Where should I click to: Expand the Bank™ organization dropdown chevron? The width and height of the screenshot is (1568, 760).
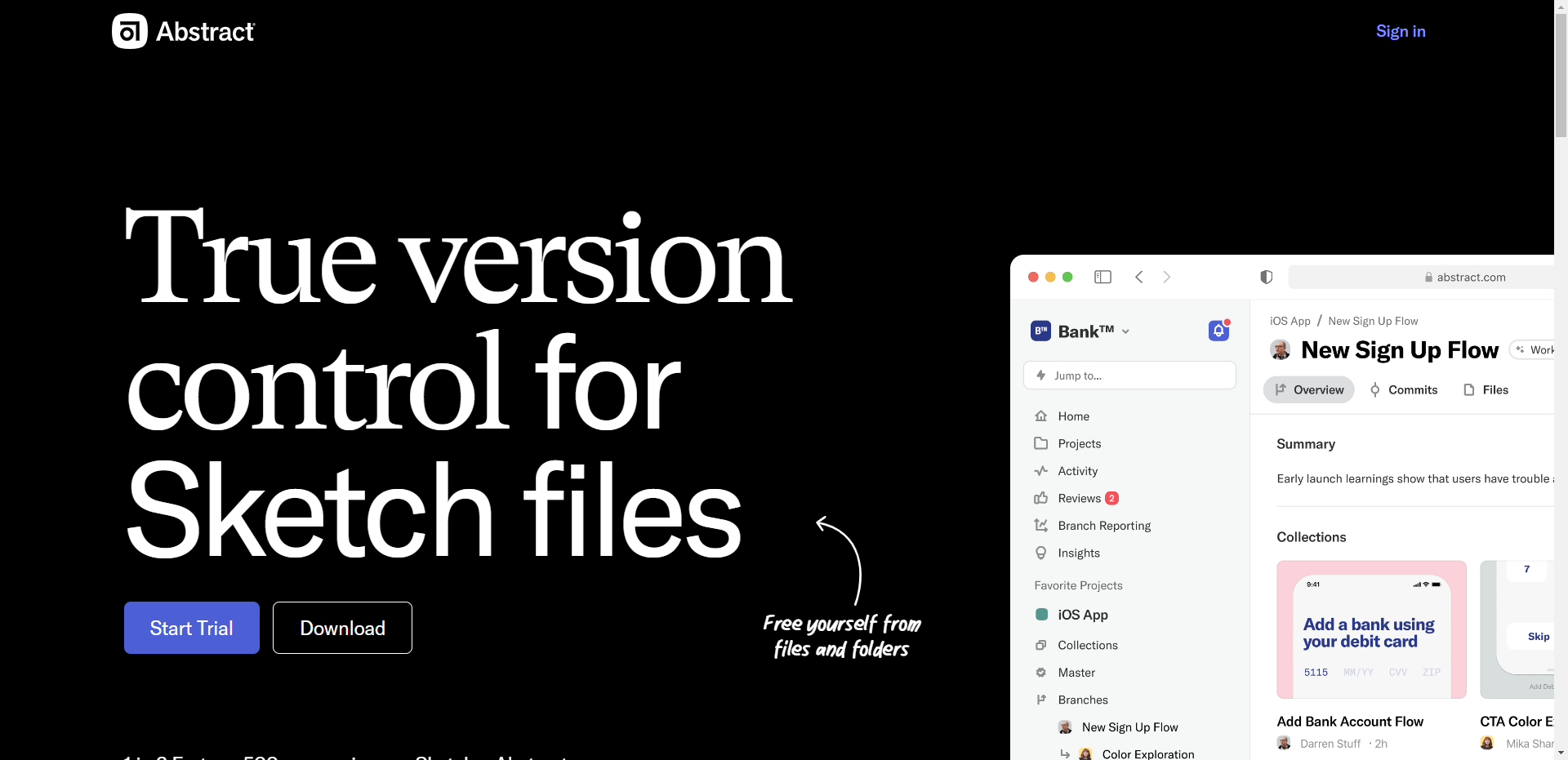(x=1125, y=331)
